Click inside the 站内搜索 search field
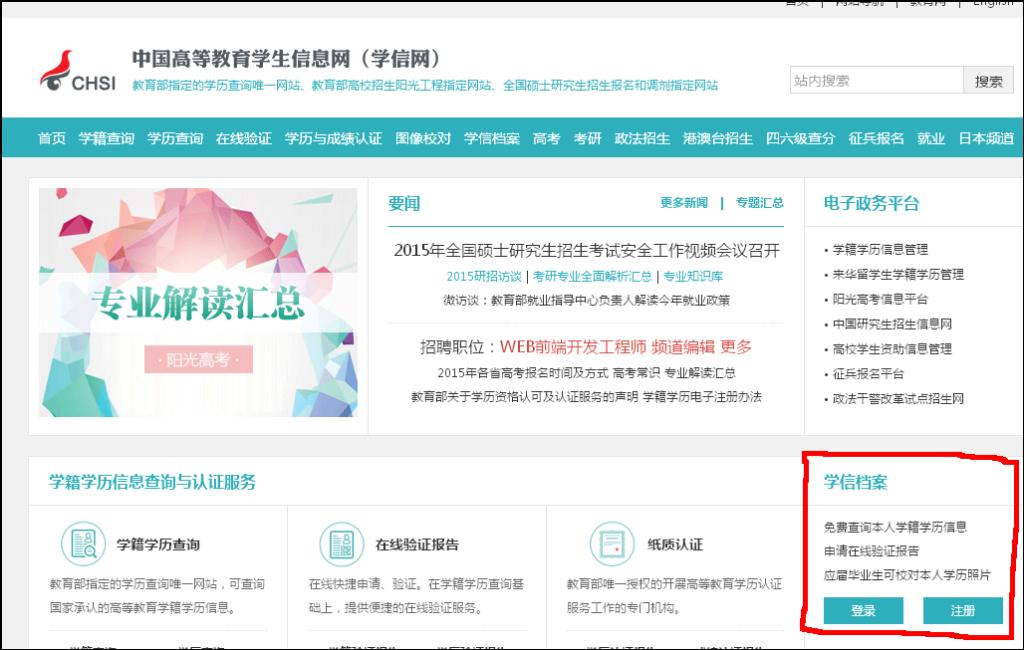 point(875,81)
